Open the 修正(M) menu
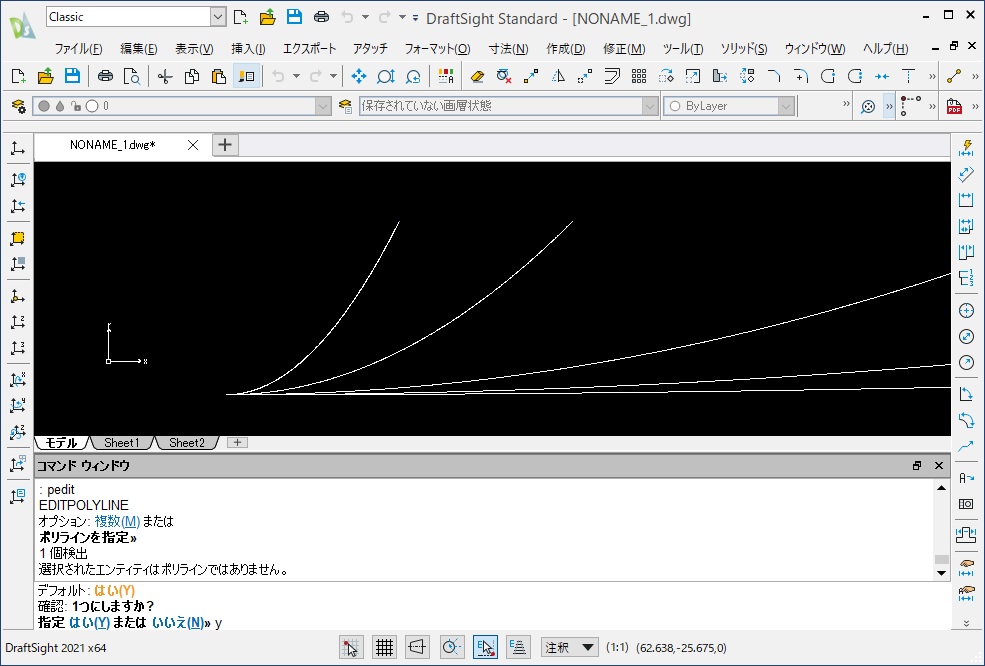Viewport: 985px width, 666px height. 624,48
